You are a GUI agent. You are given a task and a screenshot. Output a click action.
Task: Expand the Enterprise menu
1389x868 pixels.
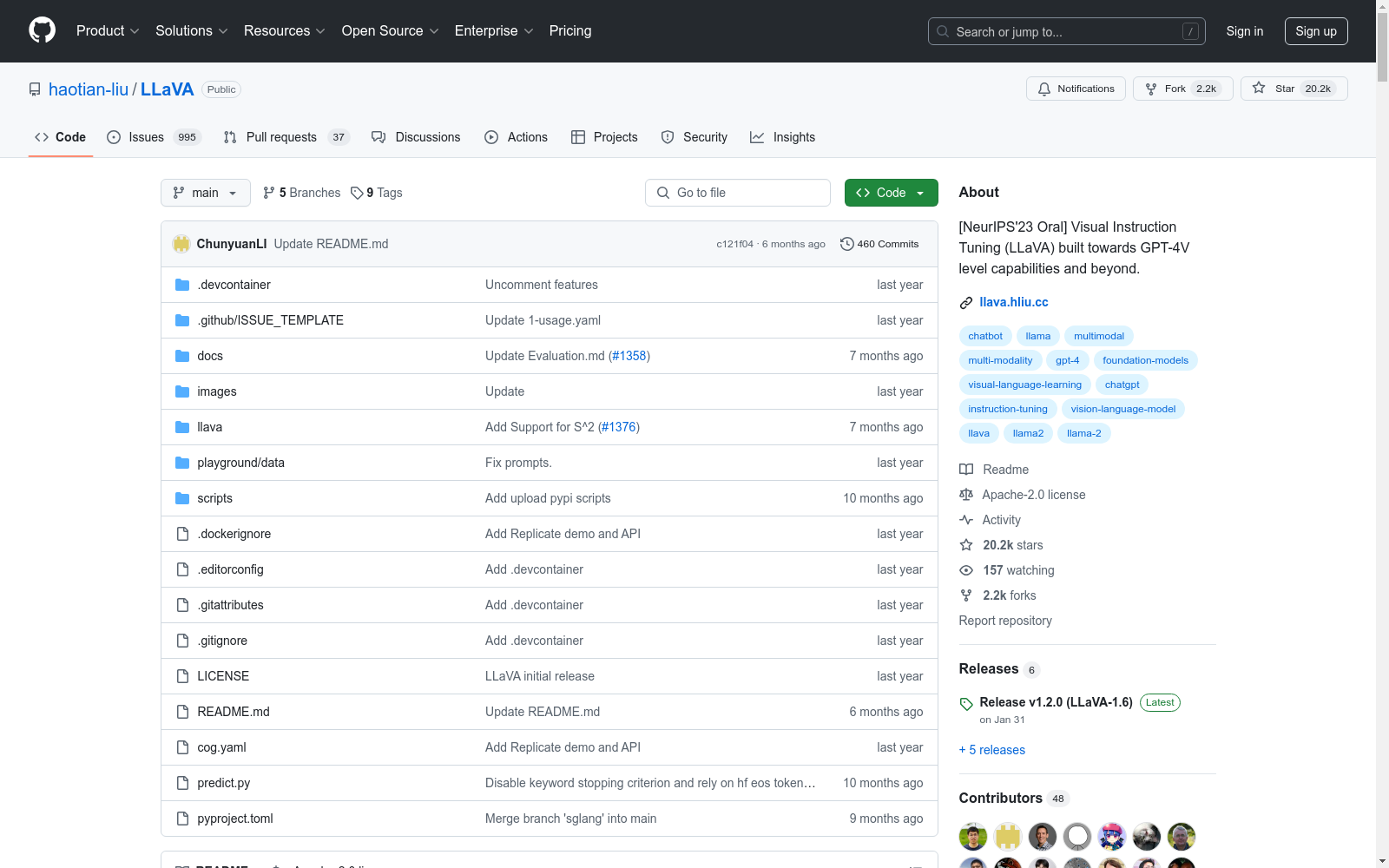494,30
